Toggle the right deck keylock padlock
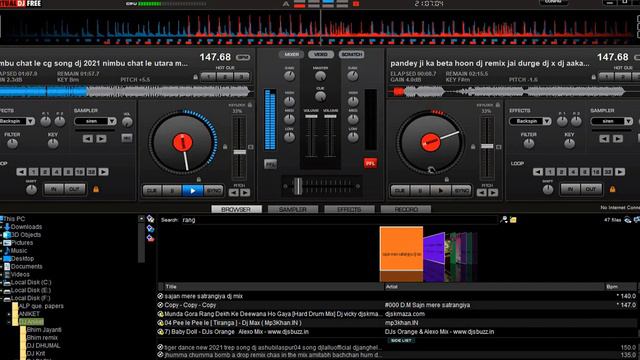Viewport: 640px width, 360px height. [498, 105]
